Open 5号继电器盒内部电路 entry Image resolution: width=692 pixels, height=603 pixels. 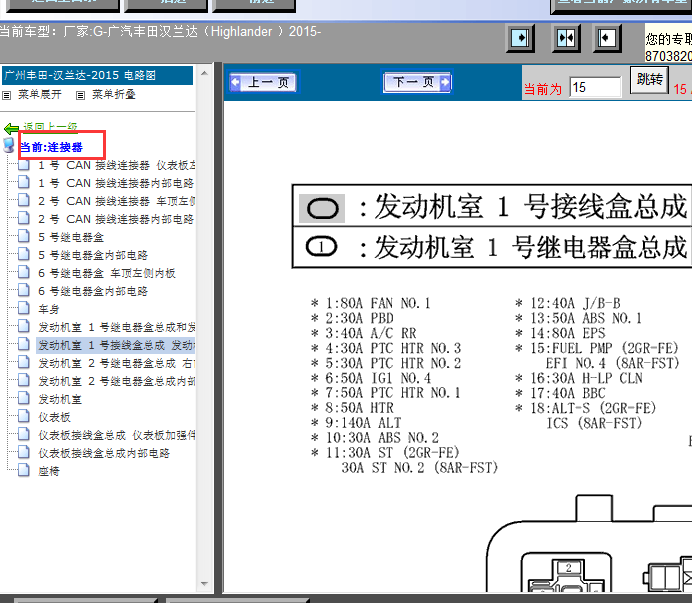click(93, 255)
